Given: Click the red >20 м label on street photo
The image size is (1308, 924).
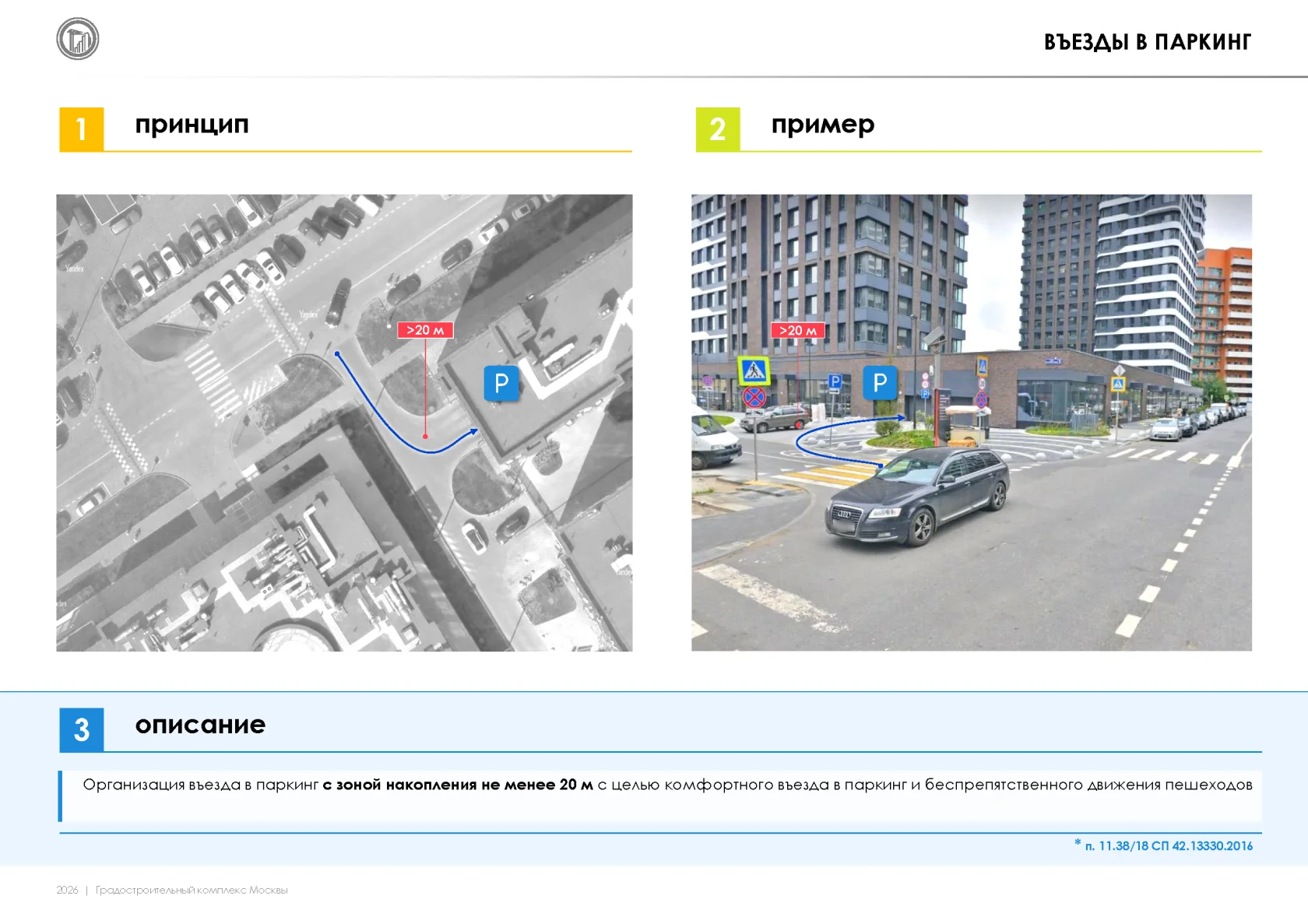Looking at the screenshot, I should [x=798, y=330].
